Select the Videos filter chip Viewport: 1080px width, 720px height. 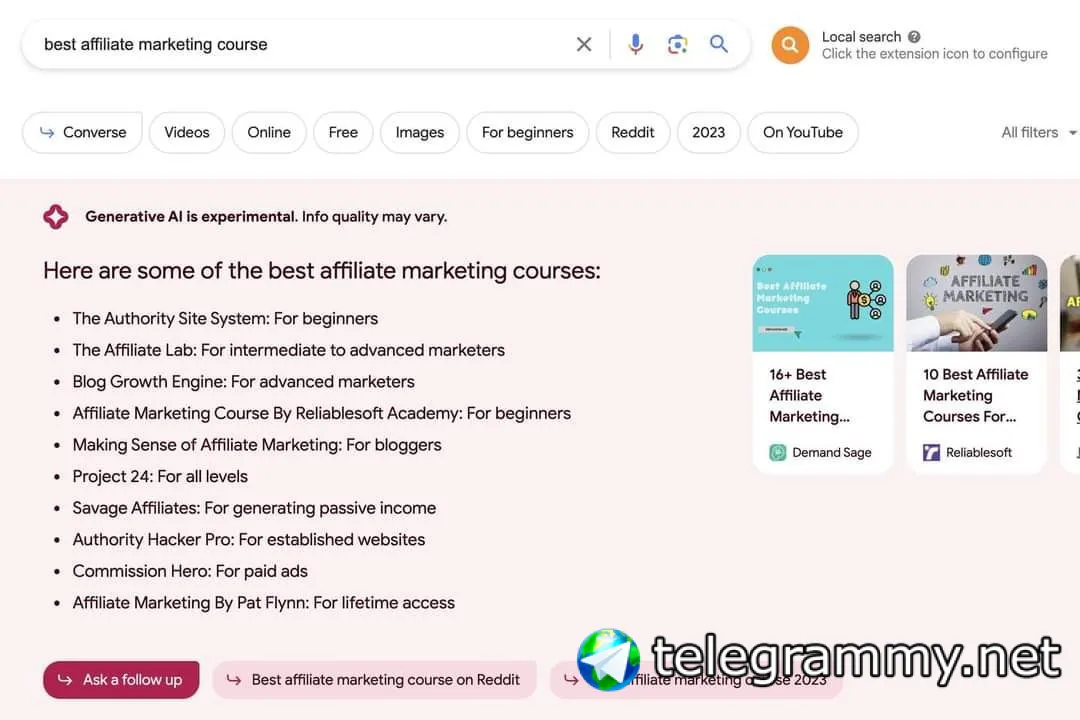pos(187,132)
